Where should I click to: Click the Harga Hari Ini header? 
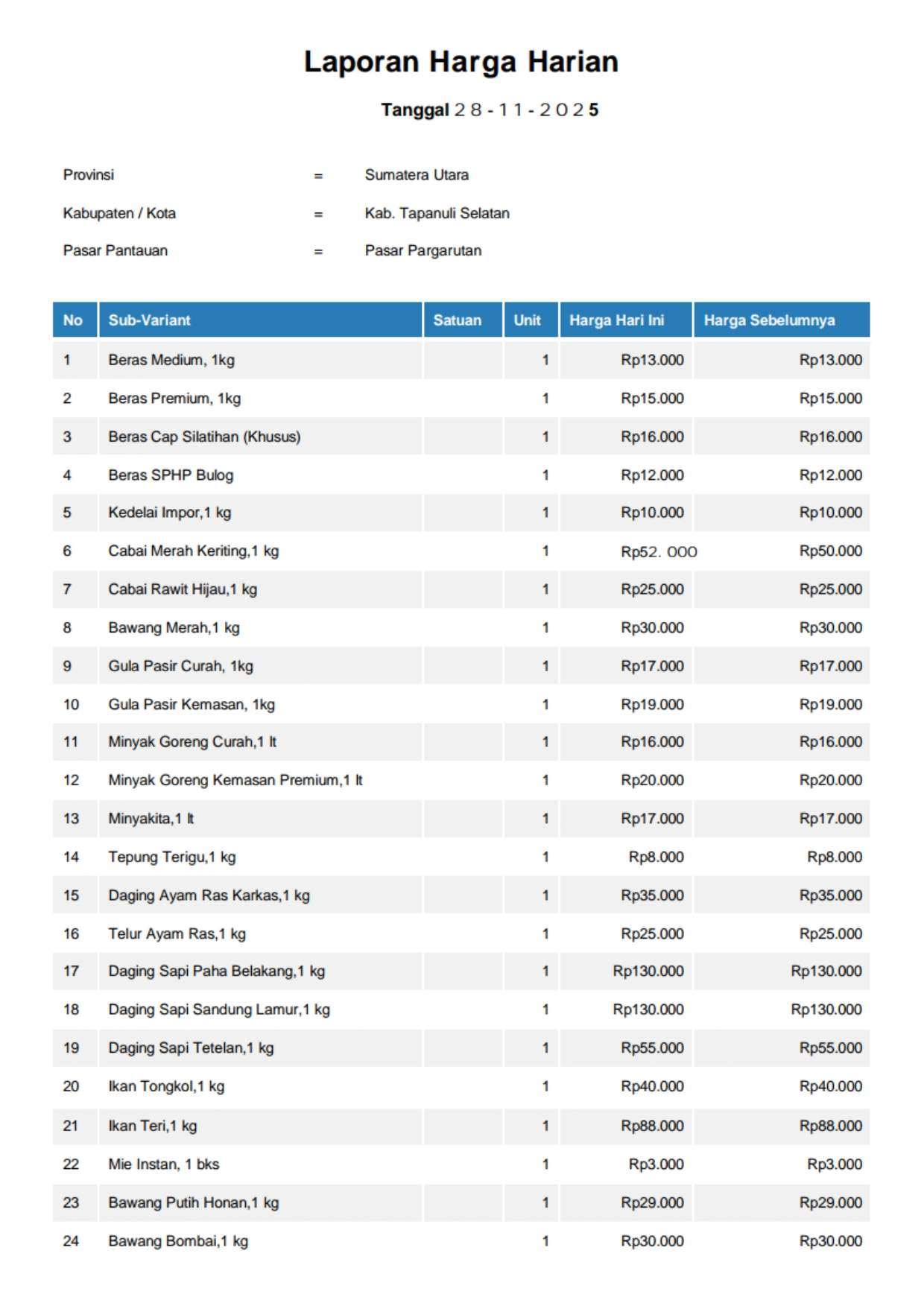(x=616, y=320)
